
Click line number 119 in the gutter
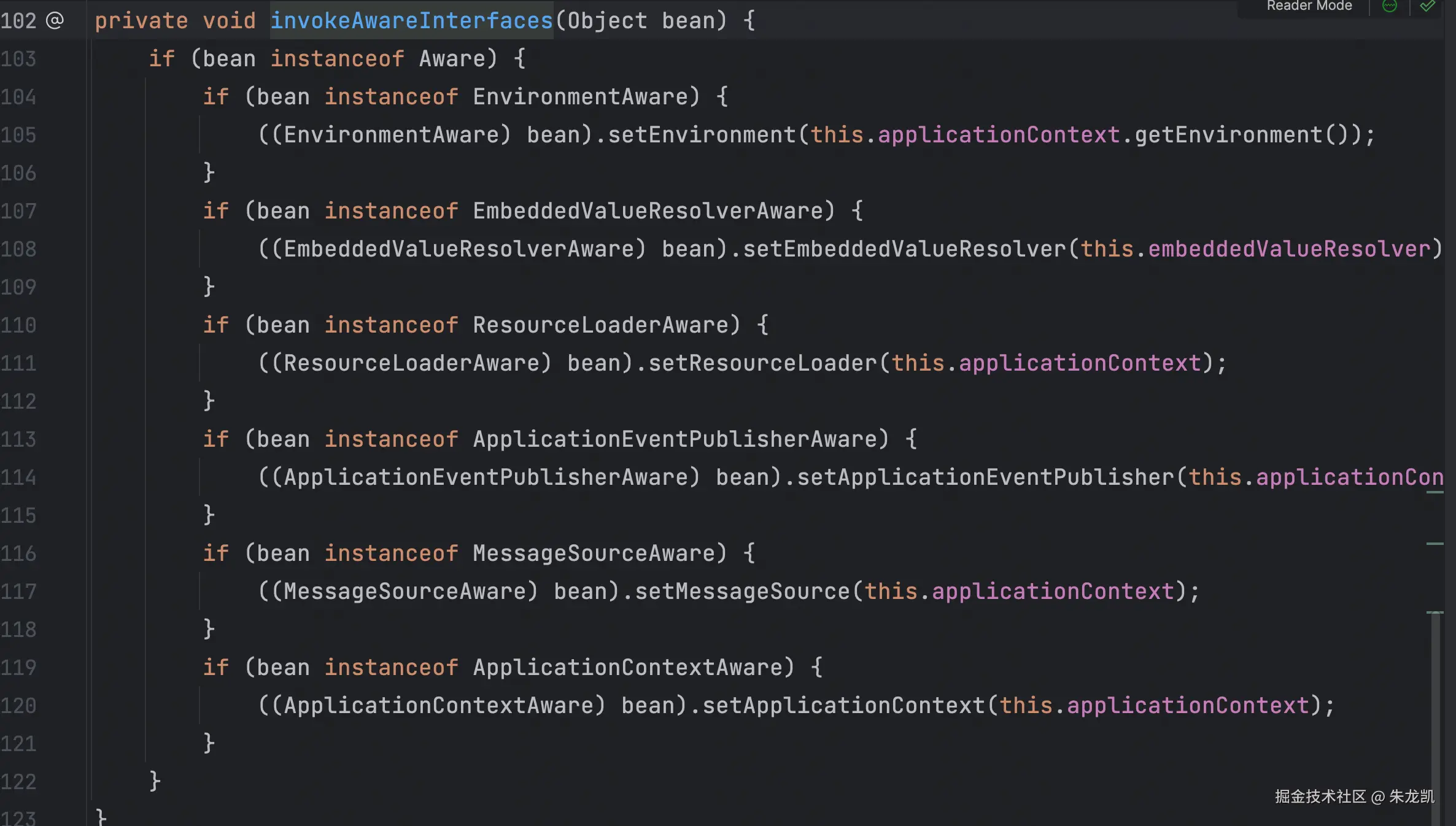pos(18,668)
